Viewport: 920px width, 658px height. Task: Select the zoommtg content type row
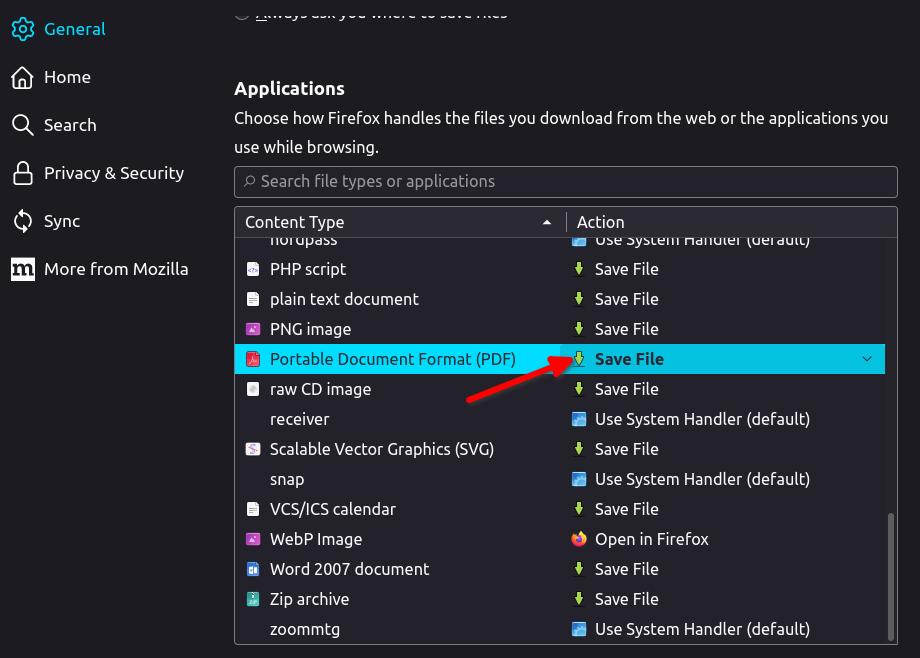560,629
